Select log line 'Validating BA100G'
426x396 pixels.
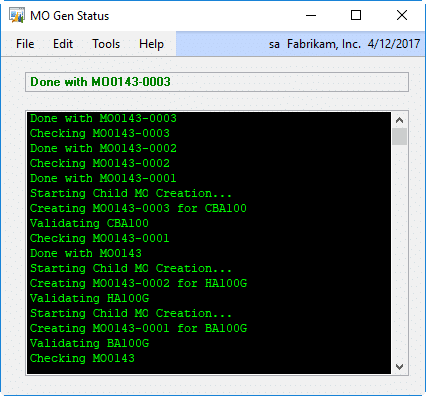pyautogui.click(x=89, y=343)
